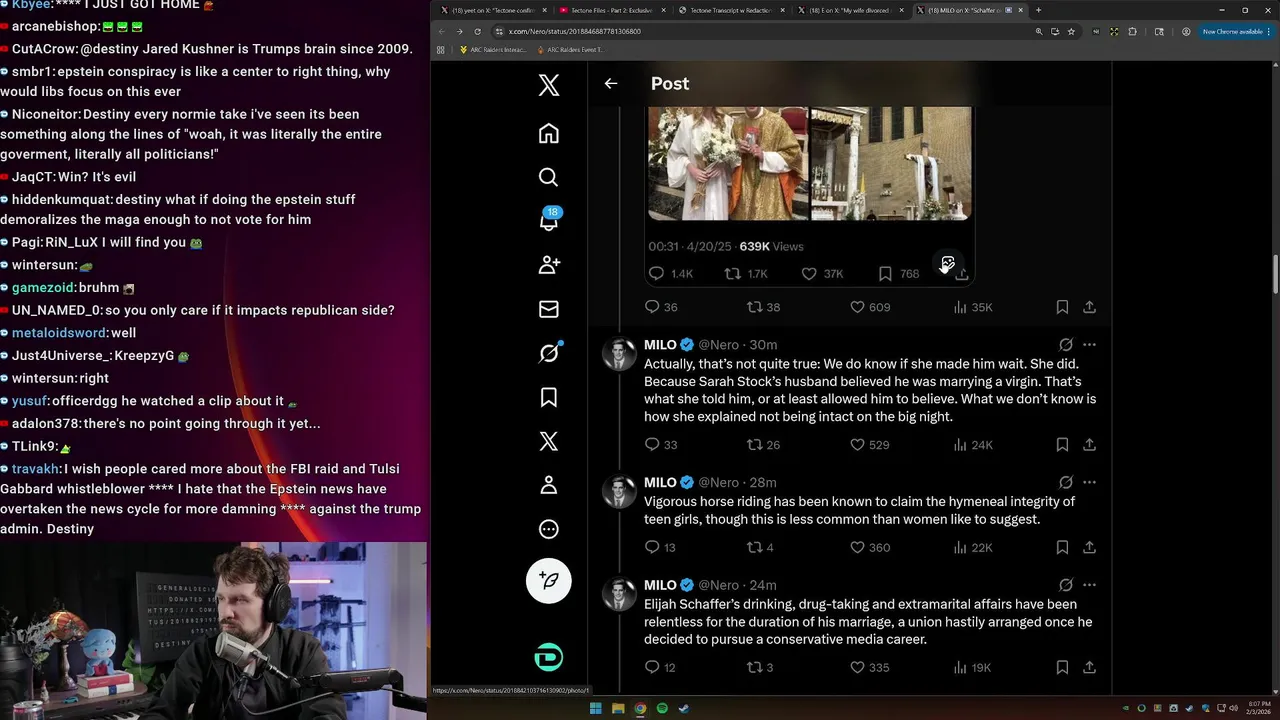Click the white compose Post button
1280x720 pixels.
pyautogui.click(x=549, y=580)
